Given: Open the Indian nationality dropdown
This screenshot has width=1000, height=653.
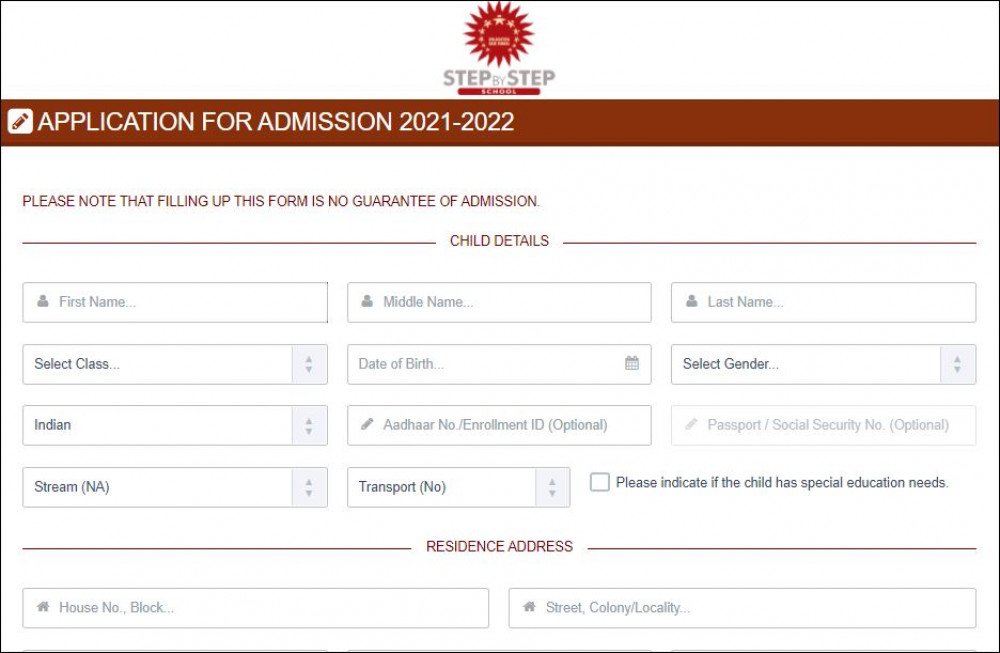Looking at the screenshot, I should (x=175, y=425).
